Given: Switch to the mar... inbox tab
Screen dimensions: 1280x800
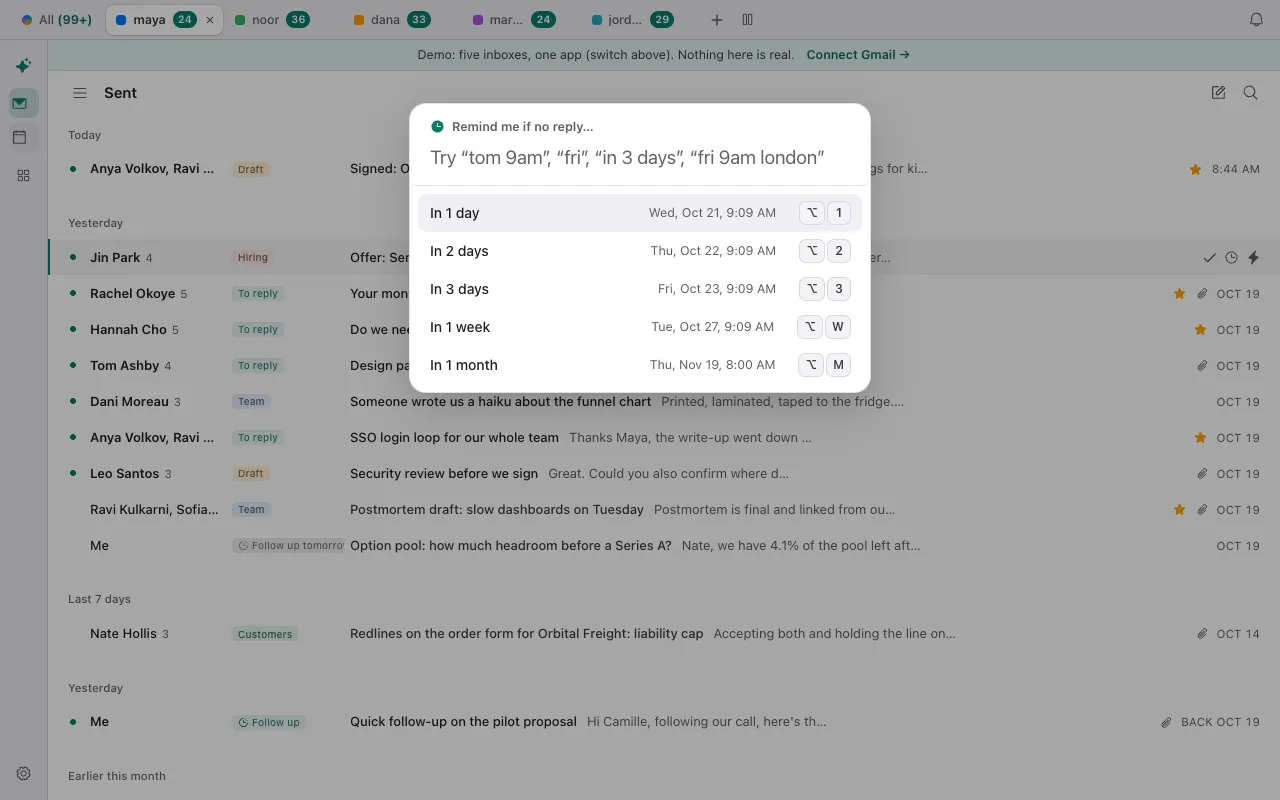Looking at the screenshot, I should pos(513,20).
